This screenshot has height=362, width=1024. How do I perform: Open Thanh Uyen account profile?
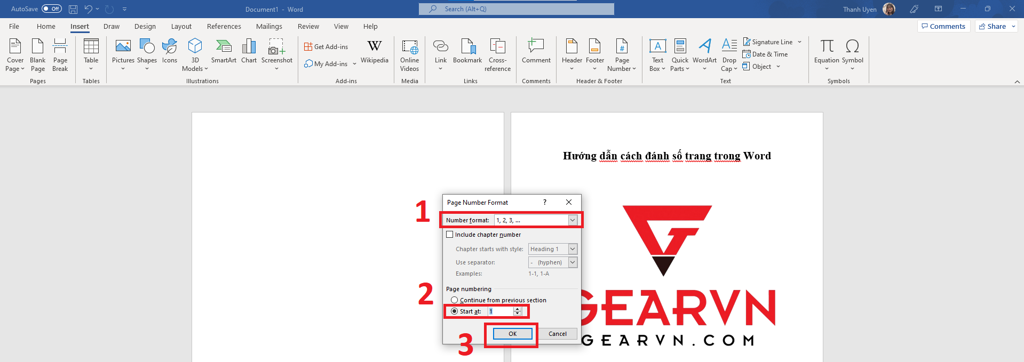(869, 9)
